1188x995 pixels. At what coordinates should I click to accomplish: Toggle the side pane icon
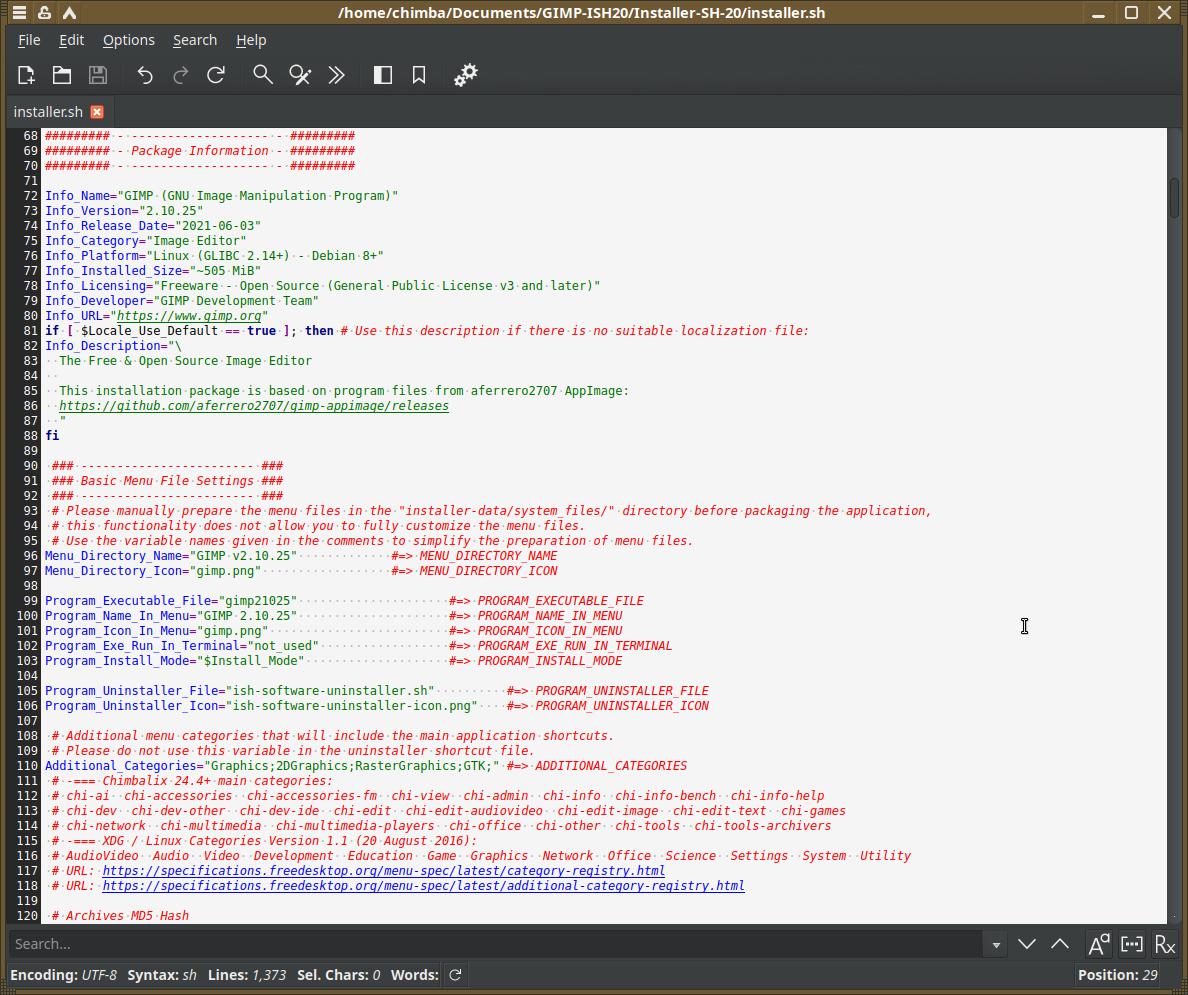[x=383, y=75]
